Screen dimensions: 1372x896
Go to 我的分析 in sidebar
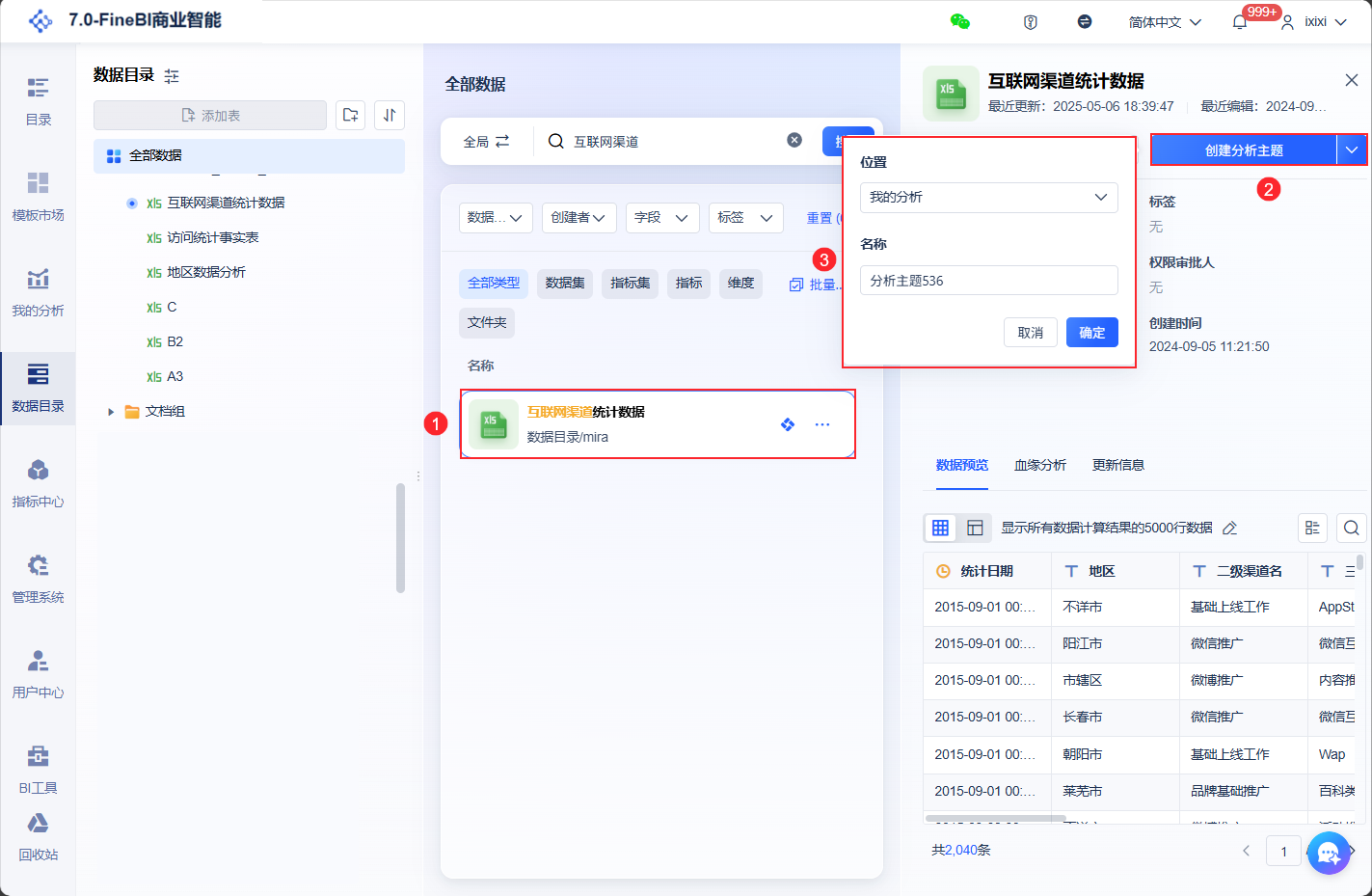click(x=38, y=292)
